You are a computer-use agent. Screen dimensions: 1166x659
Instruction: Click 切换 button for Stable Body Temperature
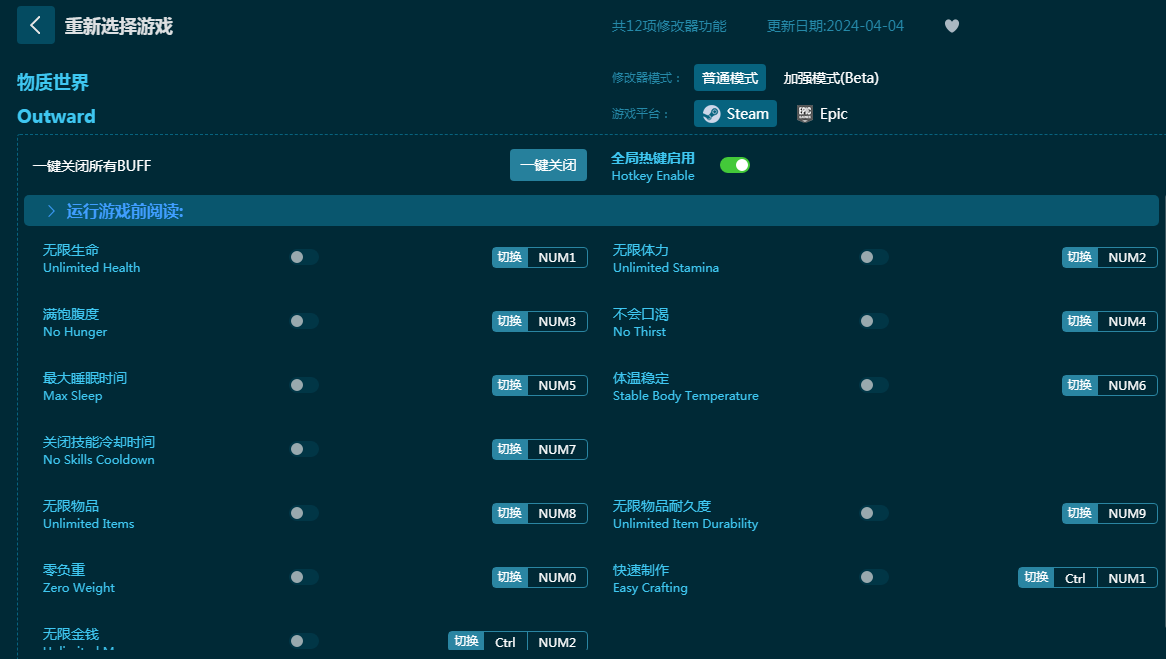click(1079, 385)
